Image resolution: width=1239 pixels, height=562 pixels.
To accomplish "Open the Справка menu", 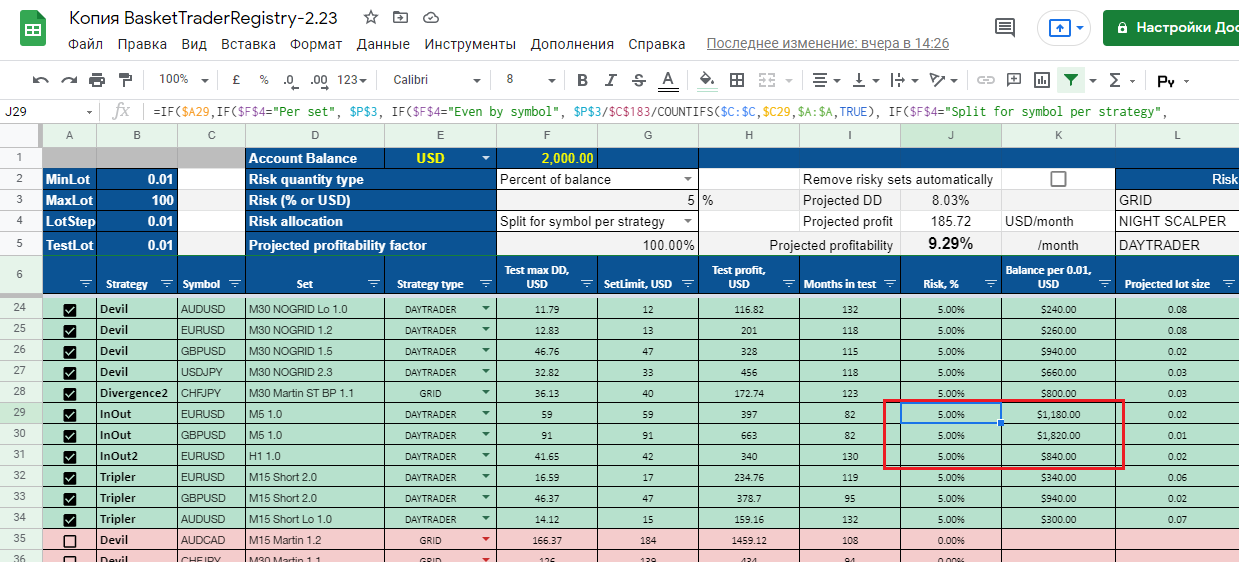I will point(657,44).
